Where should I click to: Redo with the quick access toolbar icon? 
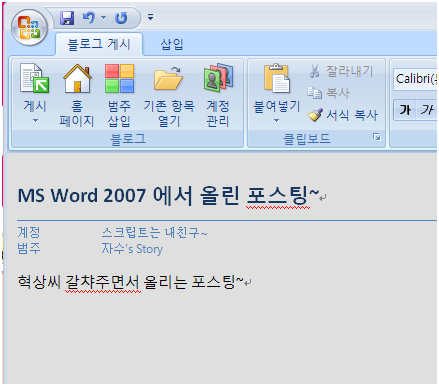[x=121, y=18]
